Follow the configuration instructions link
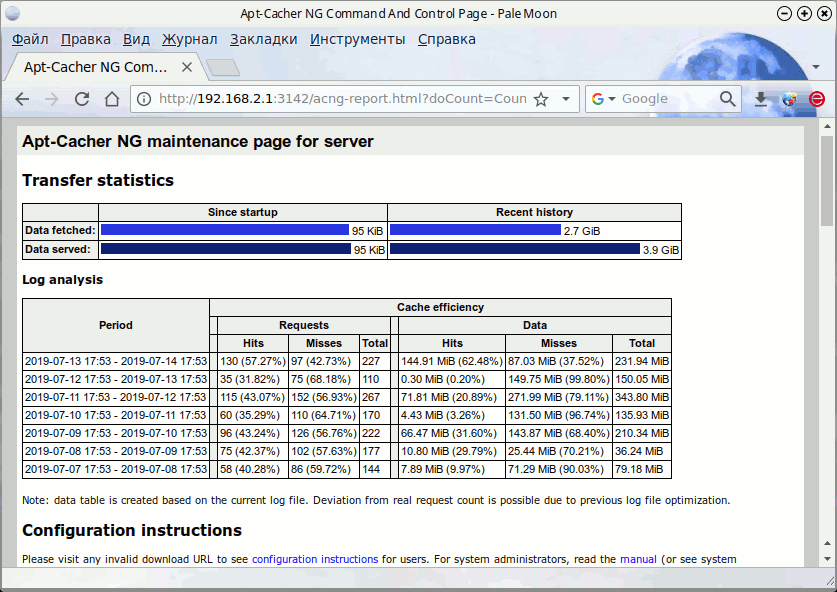 point(315,559)
